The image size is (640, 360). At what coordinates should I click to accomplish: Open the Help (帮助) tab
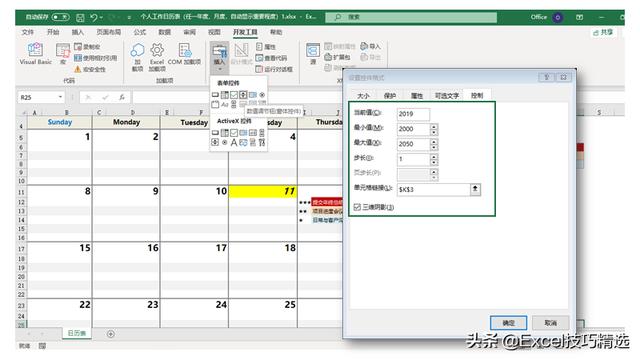(276, 32)
